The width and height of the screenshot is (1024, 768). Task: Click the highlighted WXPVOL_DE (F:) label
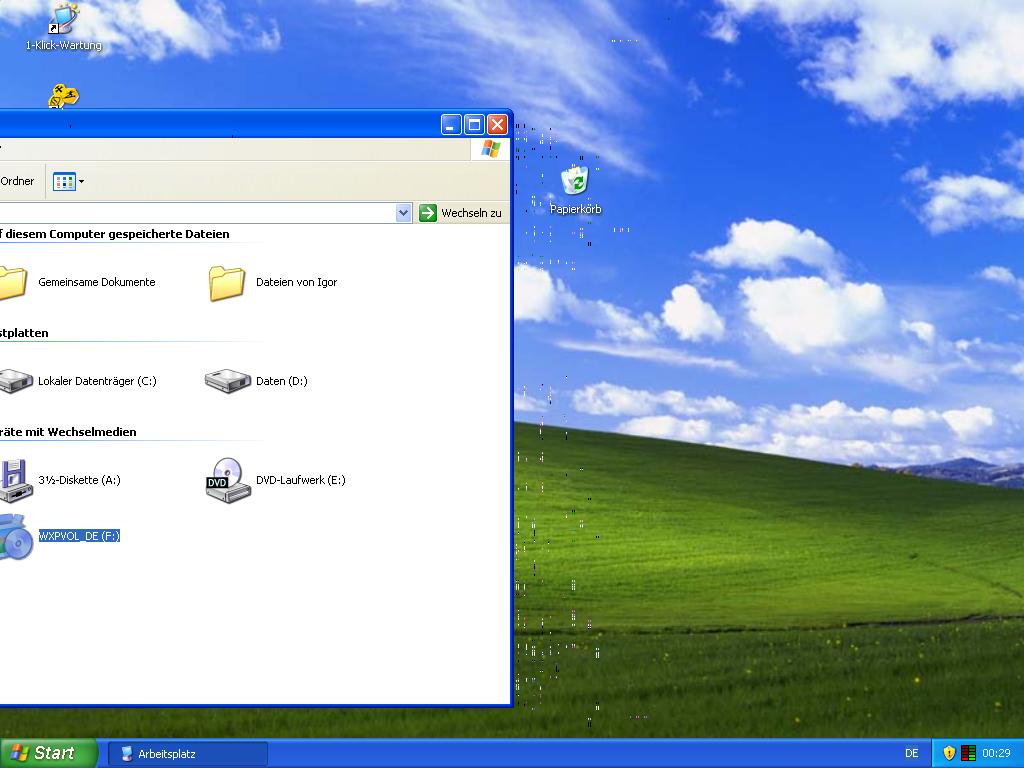(79, 536)
